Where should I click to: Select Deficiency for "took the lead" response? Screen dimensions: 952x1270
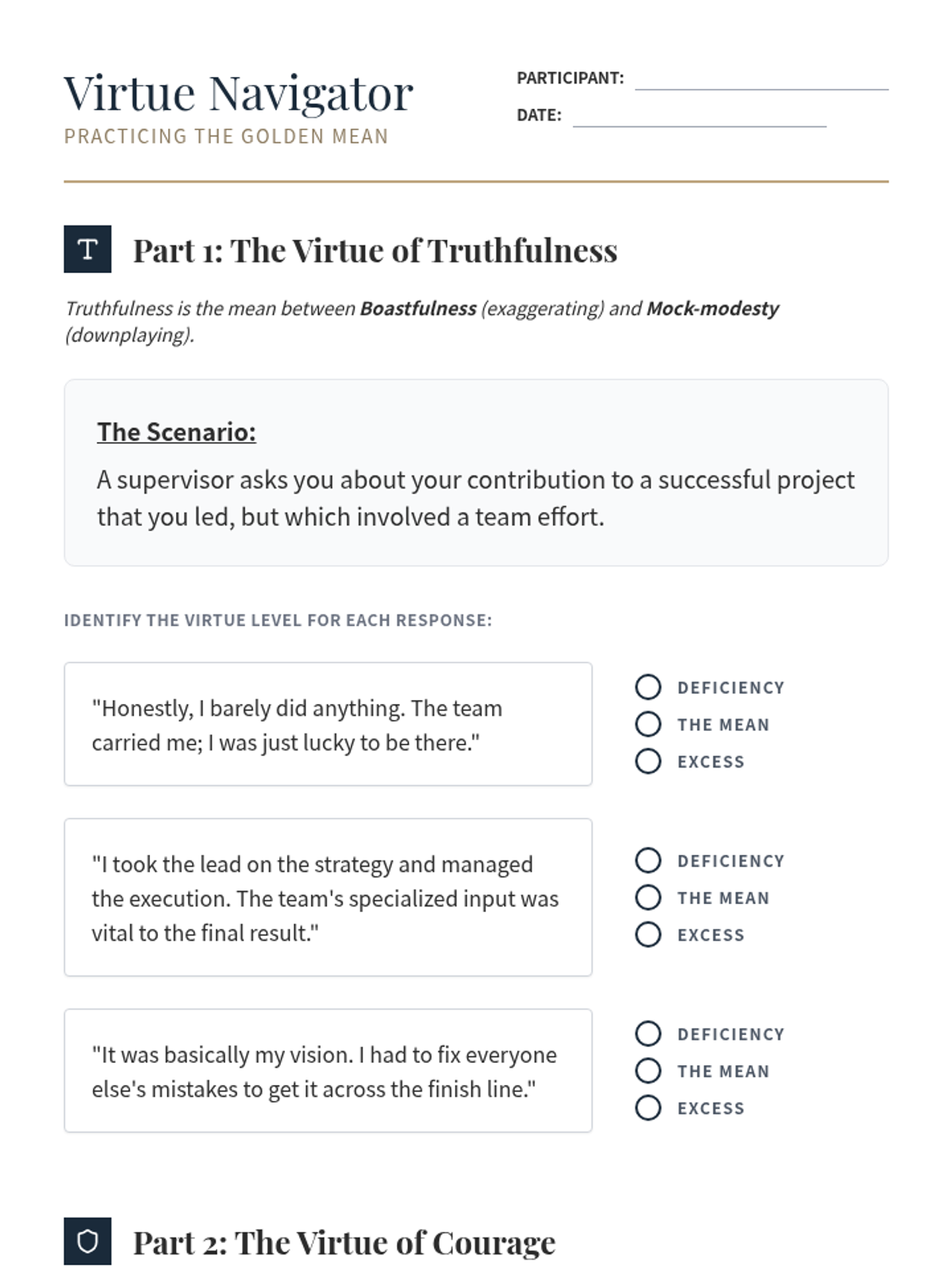(x=648, y=860)
